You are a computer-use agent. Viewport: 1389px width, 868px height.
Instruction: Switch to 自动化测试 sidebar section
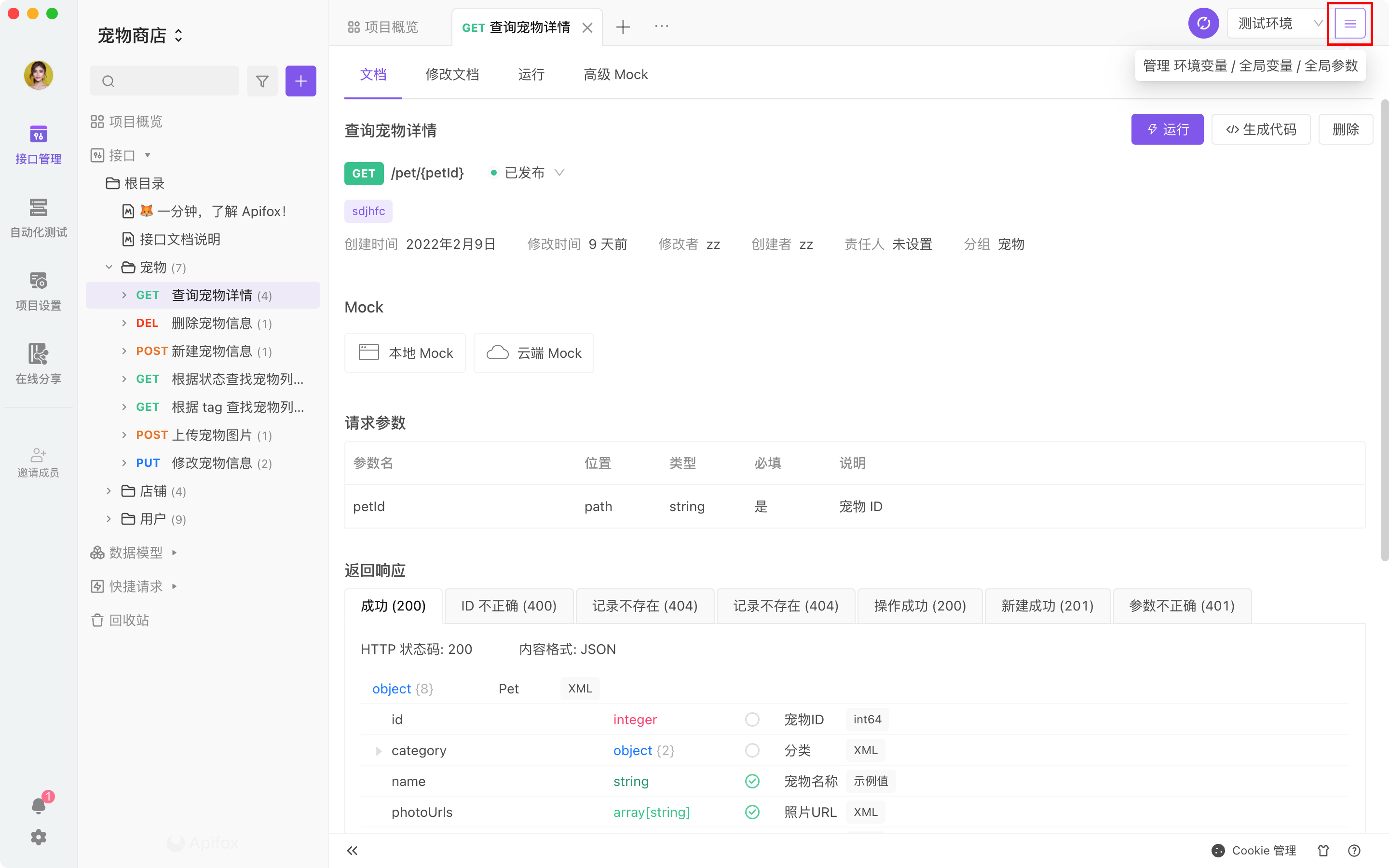39,217
